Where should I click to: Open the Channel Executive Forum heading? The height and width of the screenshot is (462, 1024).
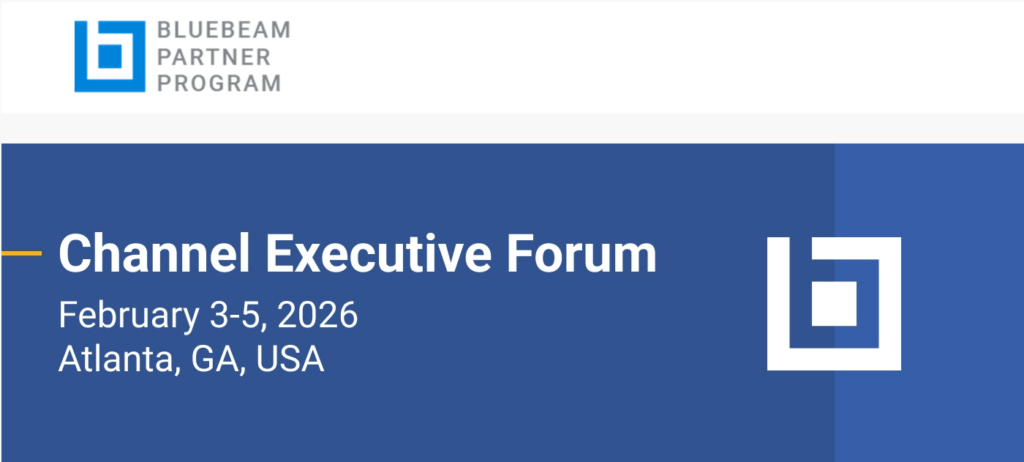click(x=357, y=255)
